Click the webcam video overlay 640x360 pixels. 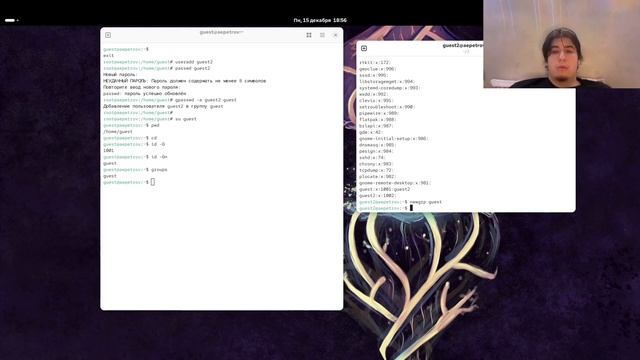(x=562, y=44)
